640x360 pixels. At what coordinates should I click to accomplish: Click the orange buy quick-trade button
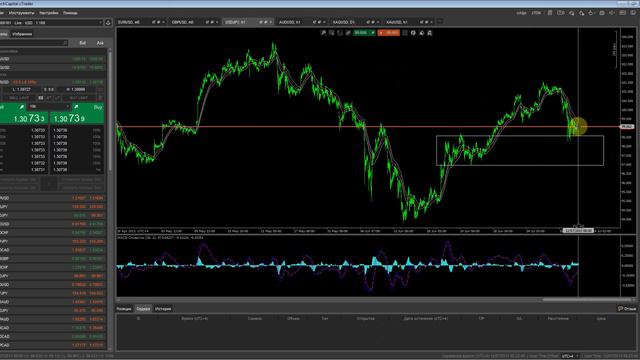tap(389, 33)
